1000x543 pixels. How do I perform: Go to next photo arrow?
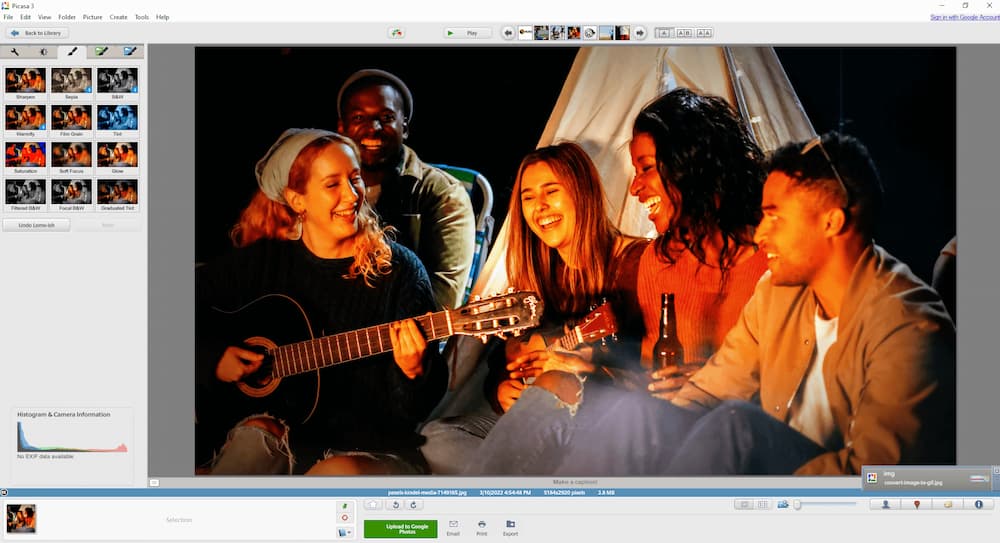[x=640, y=33]
